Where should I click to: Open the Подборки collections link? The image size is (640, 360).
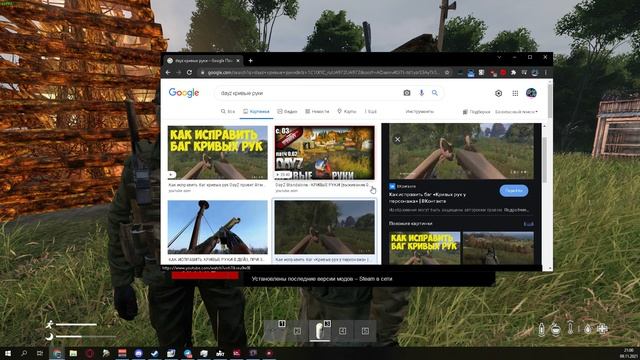476,111
